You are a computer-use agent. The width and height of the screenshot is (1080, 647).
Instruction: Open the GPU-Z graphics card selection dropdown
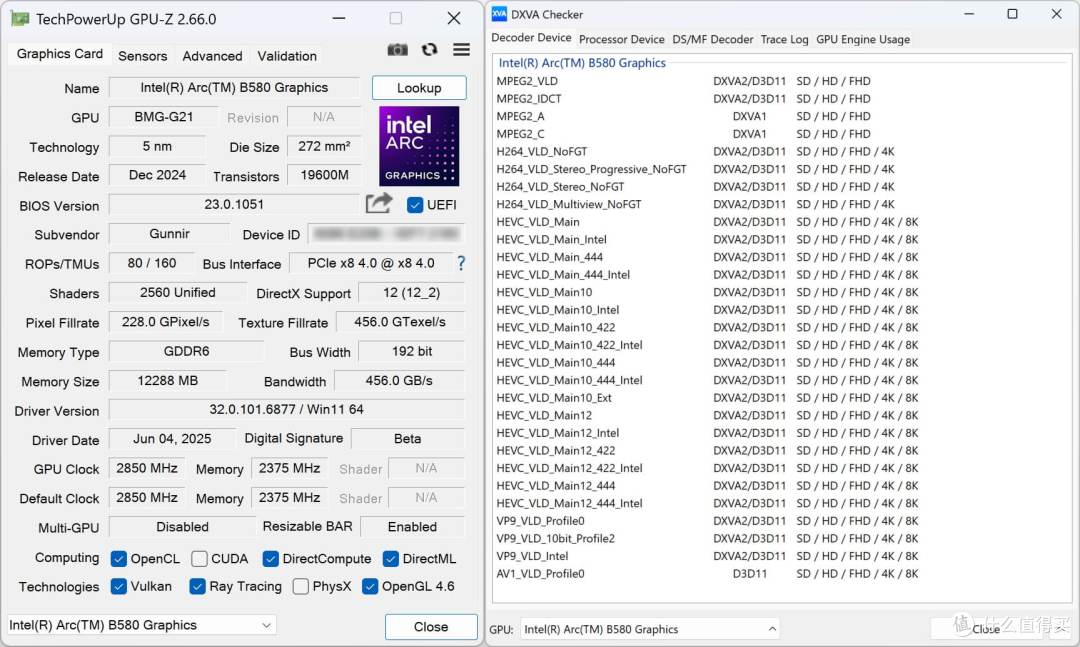142,625
